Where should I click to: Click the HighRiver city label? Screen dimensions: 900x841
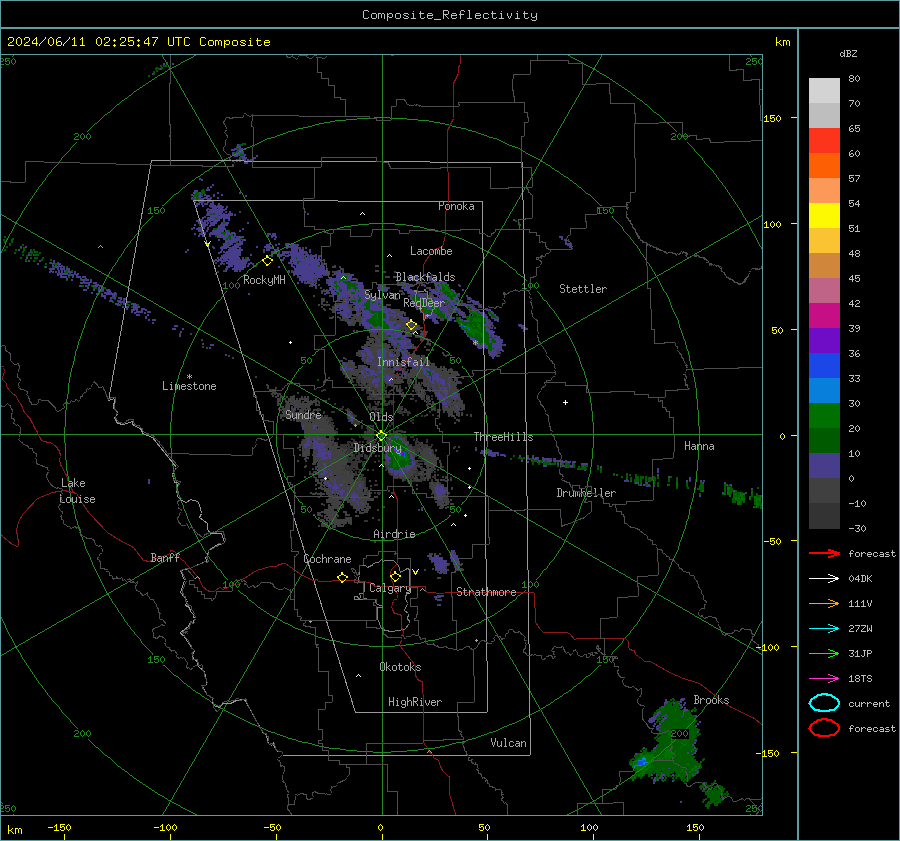415,702
